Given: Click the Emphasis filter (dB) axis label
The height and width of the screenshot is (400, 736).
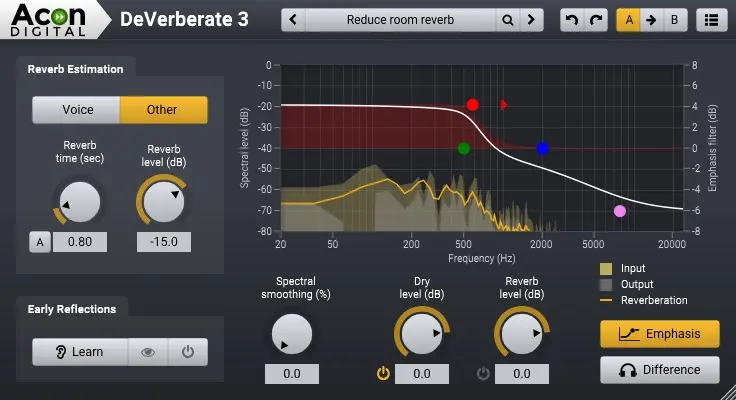Looking at the screenshot, I should click(x=713, y=148).
